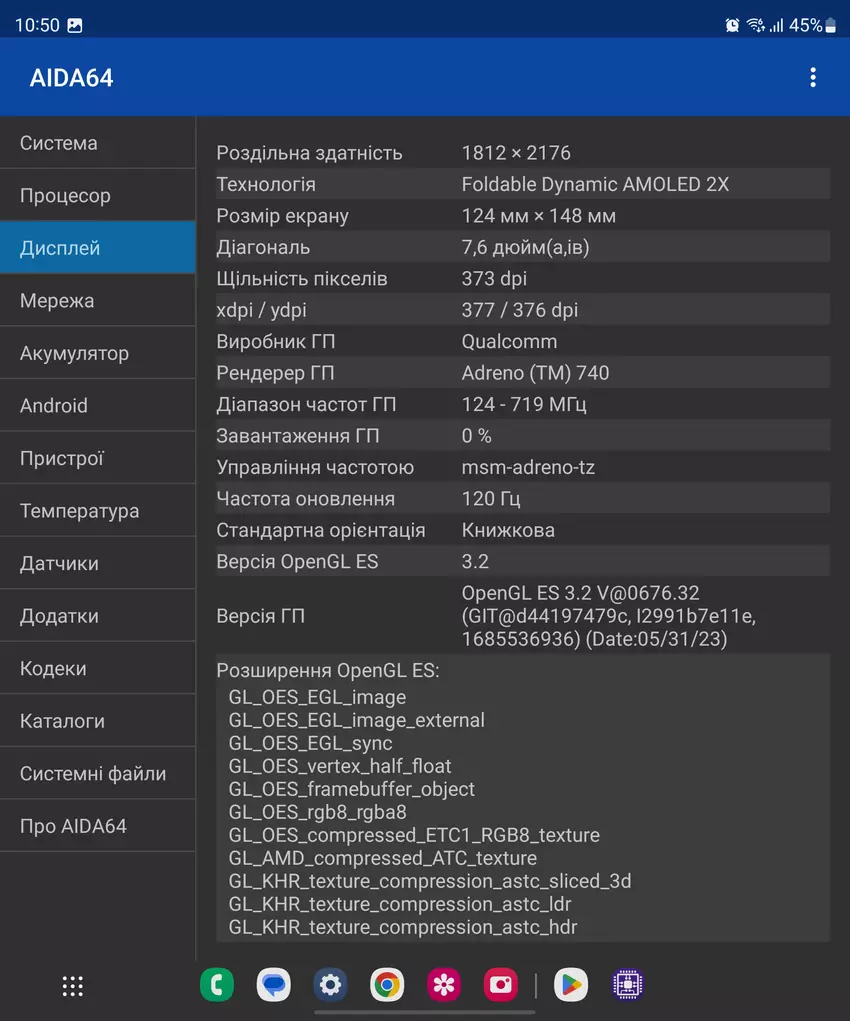This screenshot has height=1021, width=850.
Task: Tap the Рендерер ГП Adreno row
Action: (x=522, y=373)
